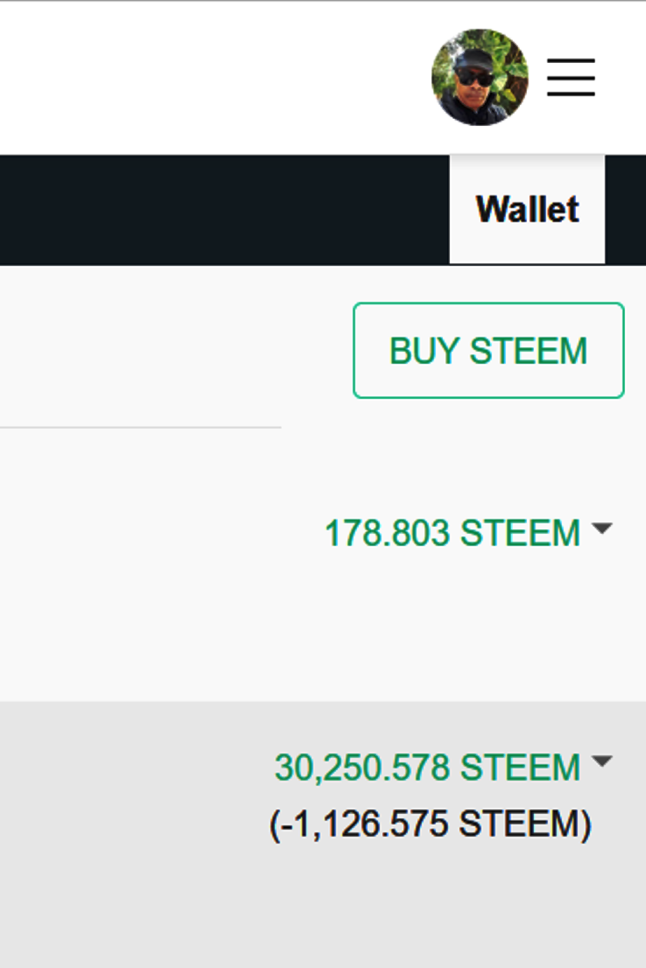The image size is (646, 968).
Task: Open the hamburger menu
Action: [571, 77]
